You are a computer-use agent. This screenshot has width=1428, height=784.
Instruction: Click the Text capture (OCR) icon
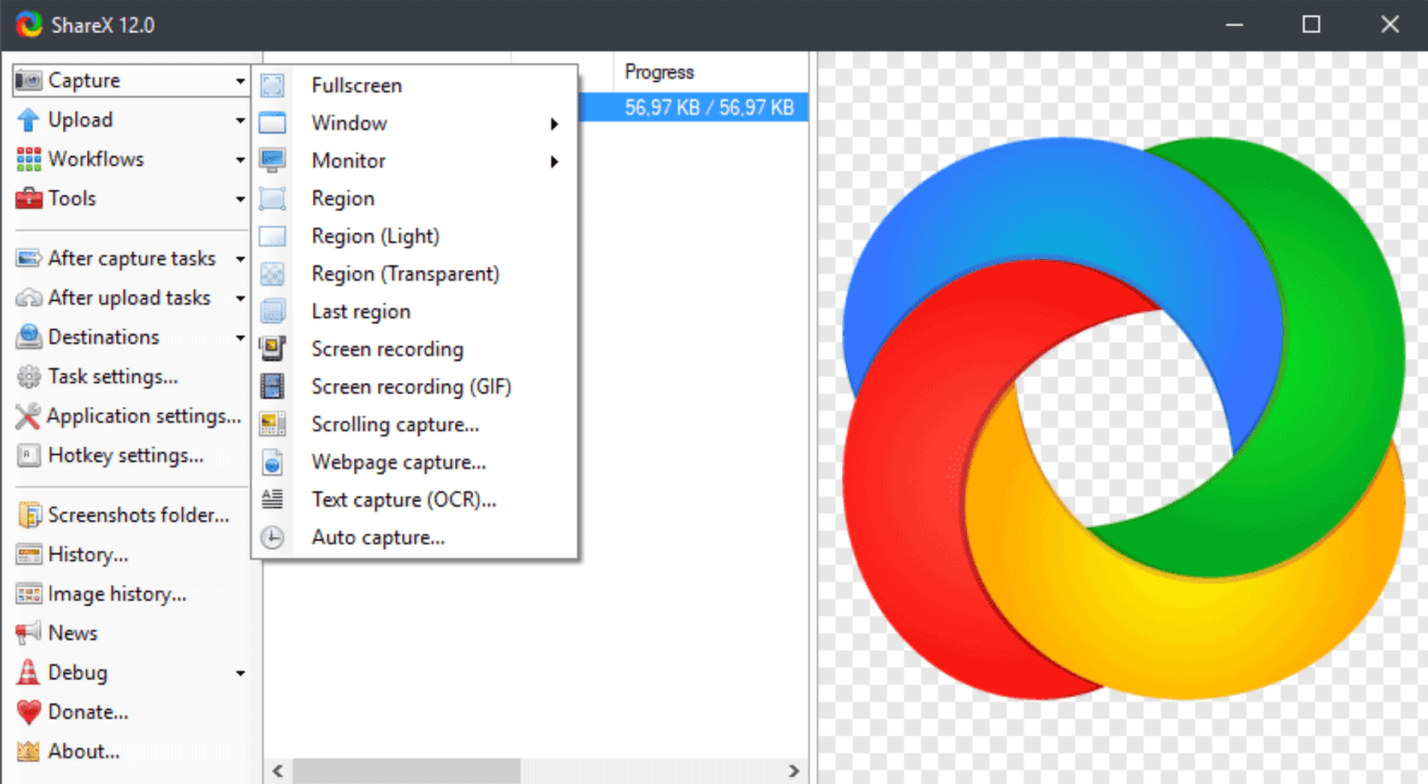coord(272,499)
